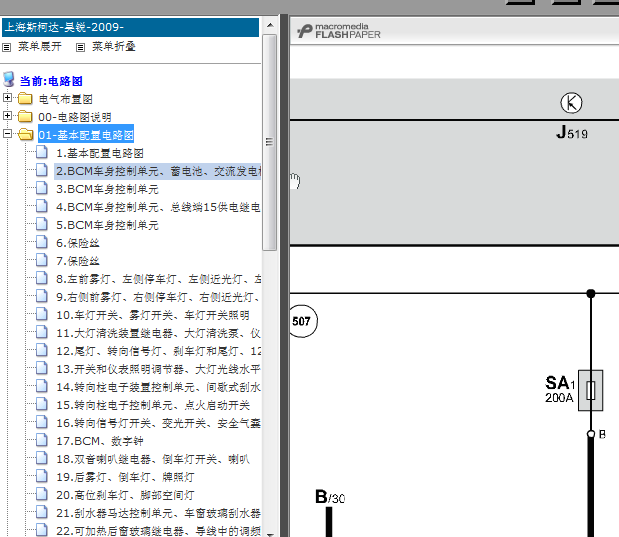Open 13.开关和仪表照明调节器 document
The height and width of the screenshot is (537, 619).
coord(158,369)
